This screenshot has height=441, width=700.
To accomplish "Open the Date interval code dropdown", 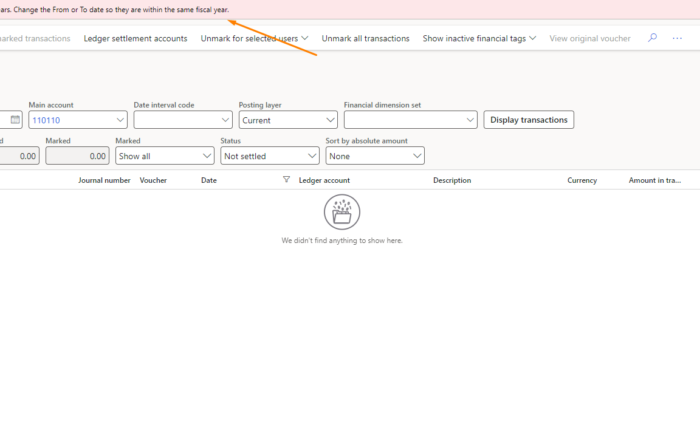I will point(225,120).
